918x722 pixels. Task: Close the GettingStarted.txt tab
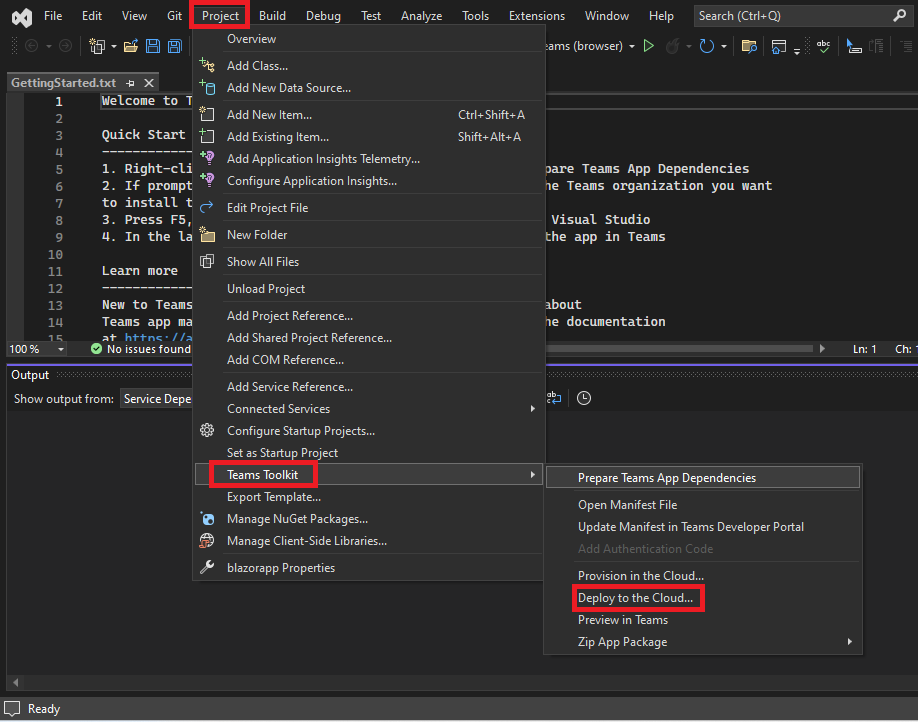[149, 83]
